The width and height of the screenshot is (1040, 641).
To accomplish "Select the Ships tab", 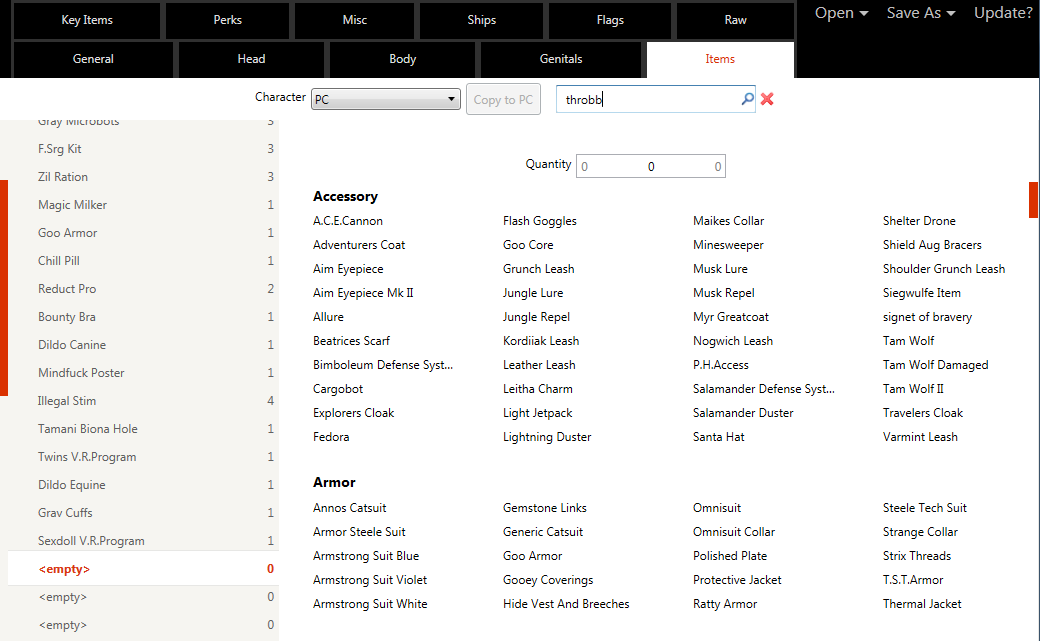I will [482, 20].
